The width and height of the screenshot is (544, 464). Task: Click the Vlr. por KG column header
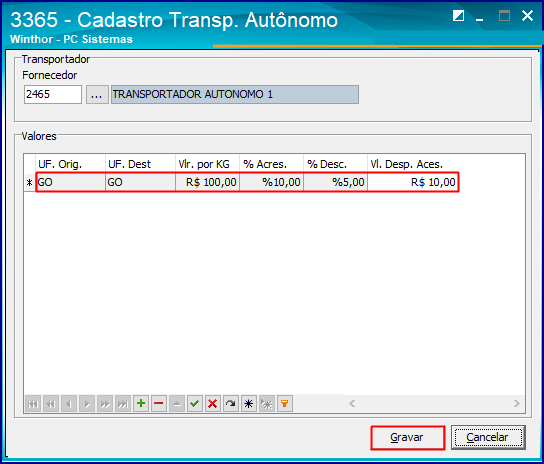pos(207,164)
